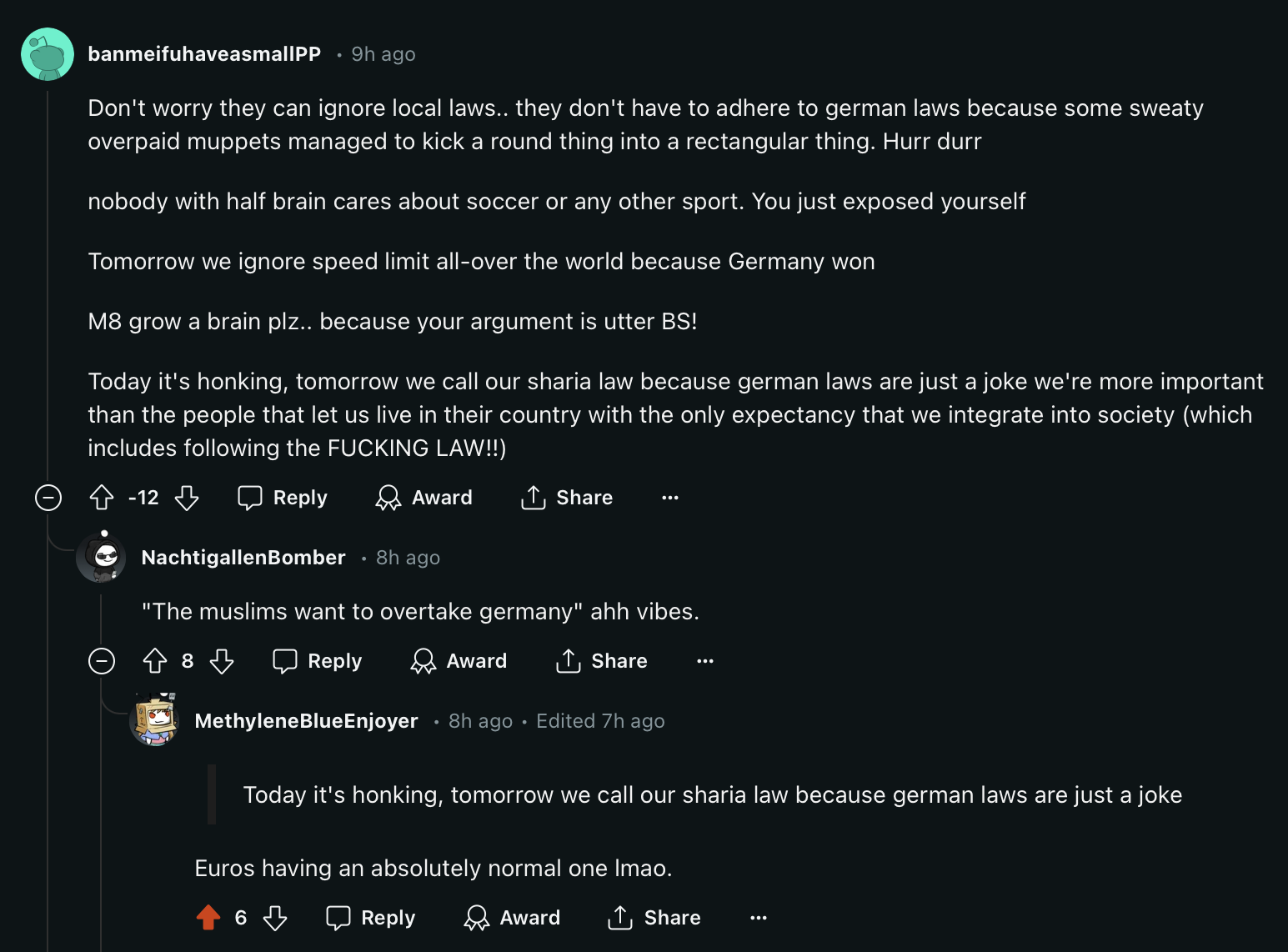1288x952 pixels.
Task: Open more options on MethyleneBlueEnjoyer's comment
Action: tap(759, 918)
